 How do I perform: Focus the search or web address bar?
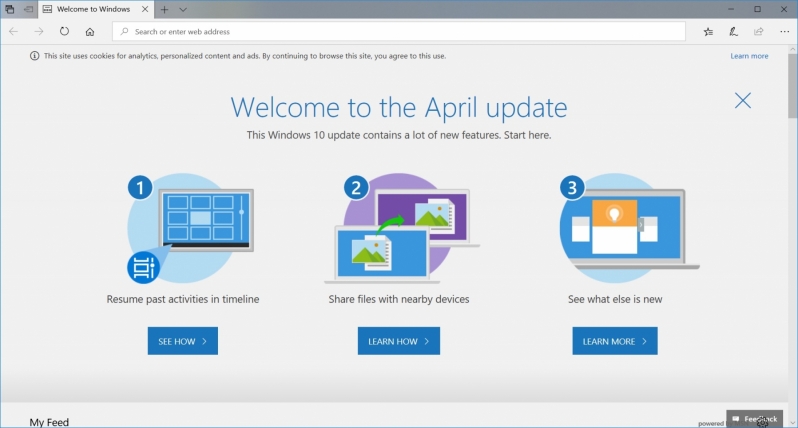tap(398, 32)
